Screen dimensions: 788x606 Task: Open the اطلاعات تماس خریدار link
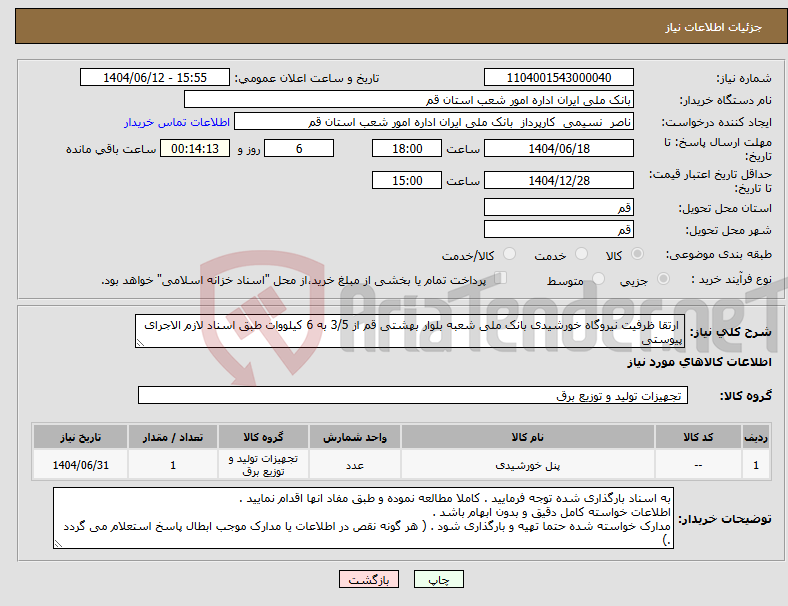(177, 122)
